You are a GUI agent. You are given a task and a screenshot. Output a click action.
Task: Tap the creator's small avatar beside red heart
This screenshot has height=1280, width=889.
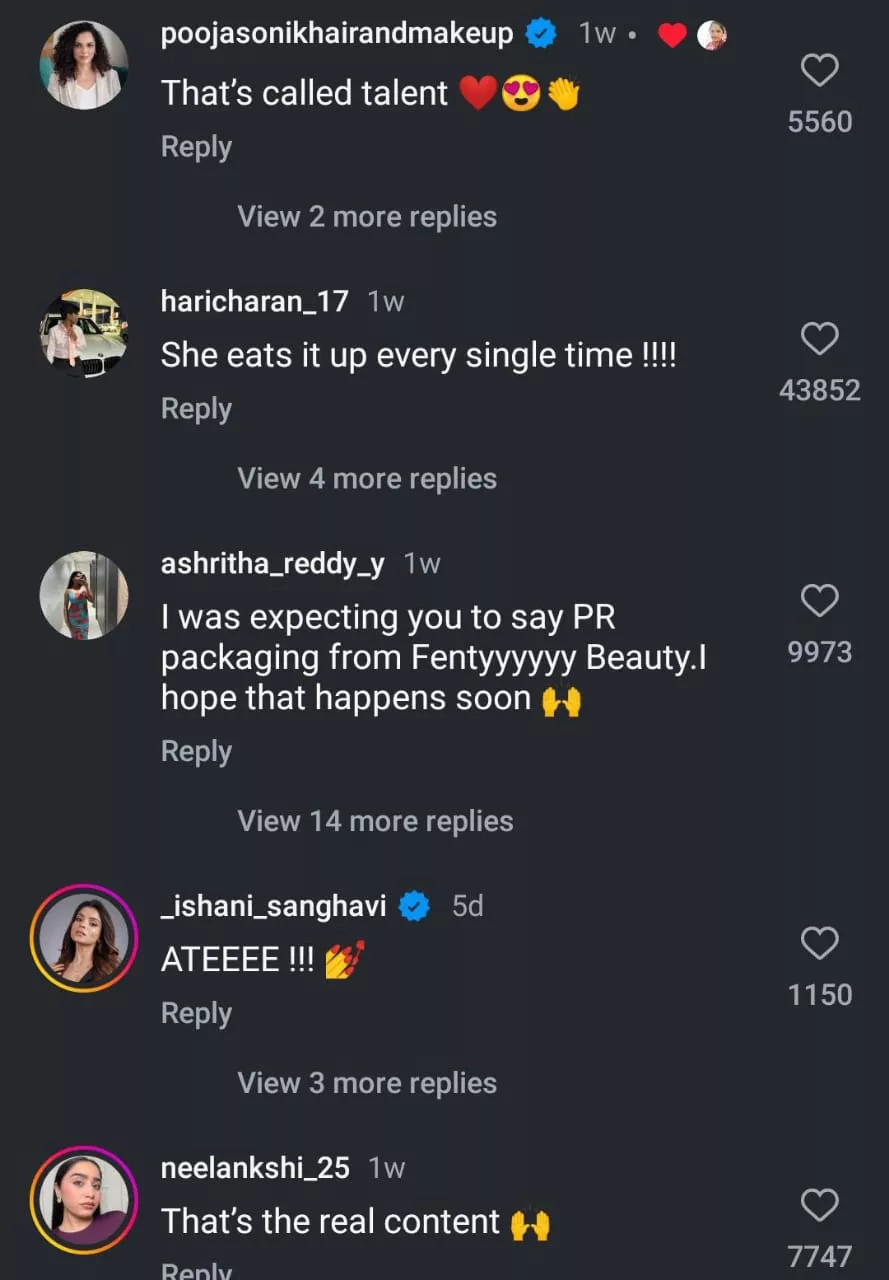pyautogui.click(x=712, y=35)
